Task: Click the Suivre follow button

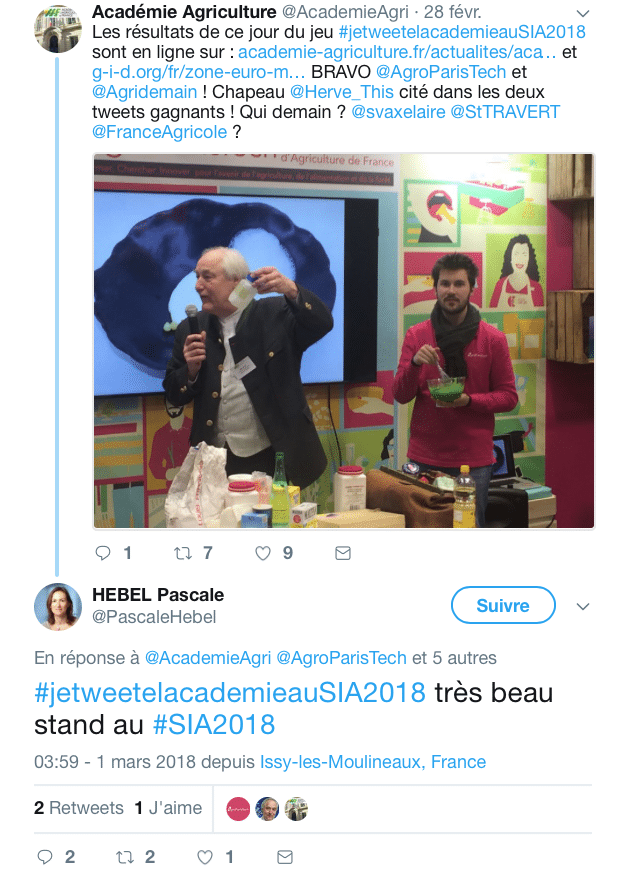Action: (x=503, y=605)
